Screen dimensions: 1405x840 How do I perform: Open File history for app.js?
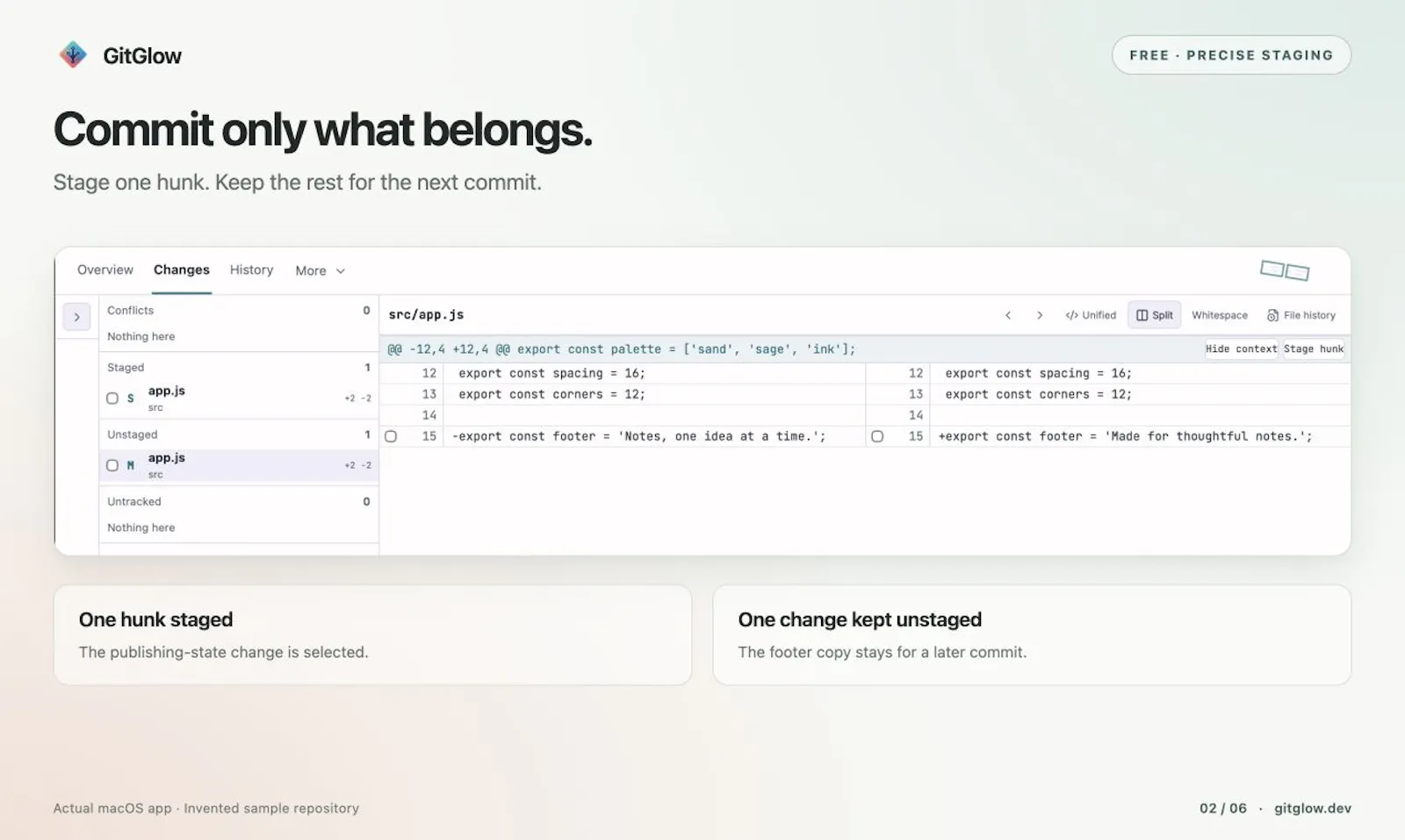tap(1301, 315)
